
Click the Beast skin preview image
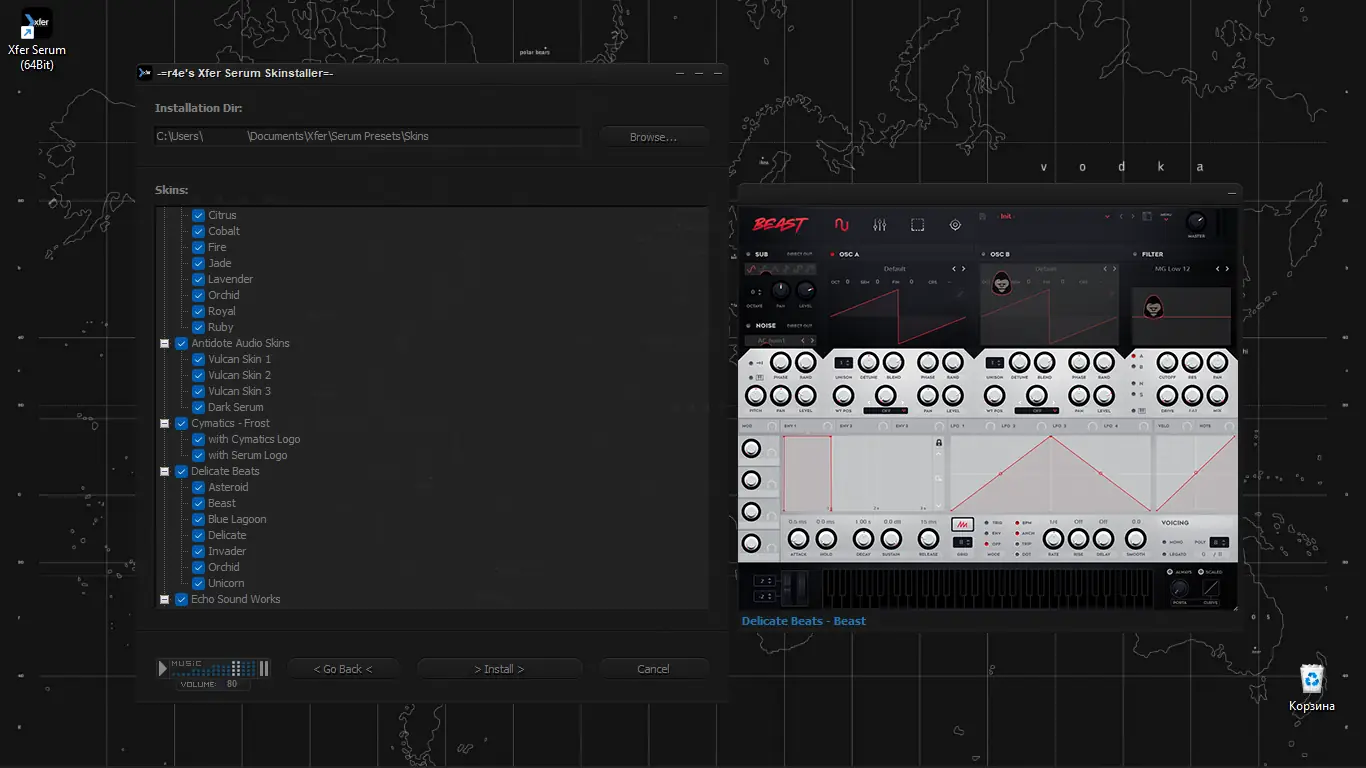[989, 408]
